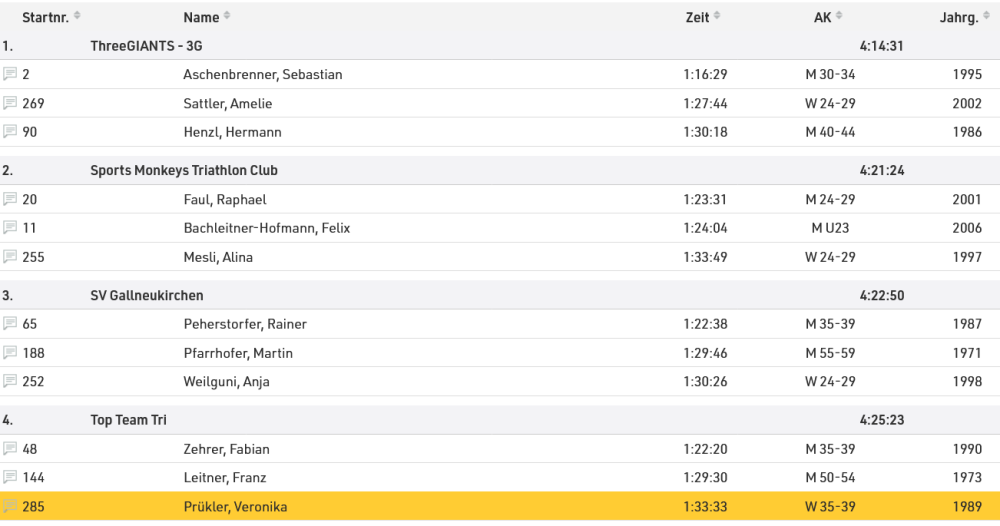Click comment icon in Faul, Raphael row
The image size is (1000, 526).
tap(10, 200)
